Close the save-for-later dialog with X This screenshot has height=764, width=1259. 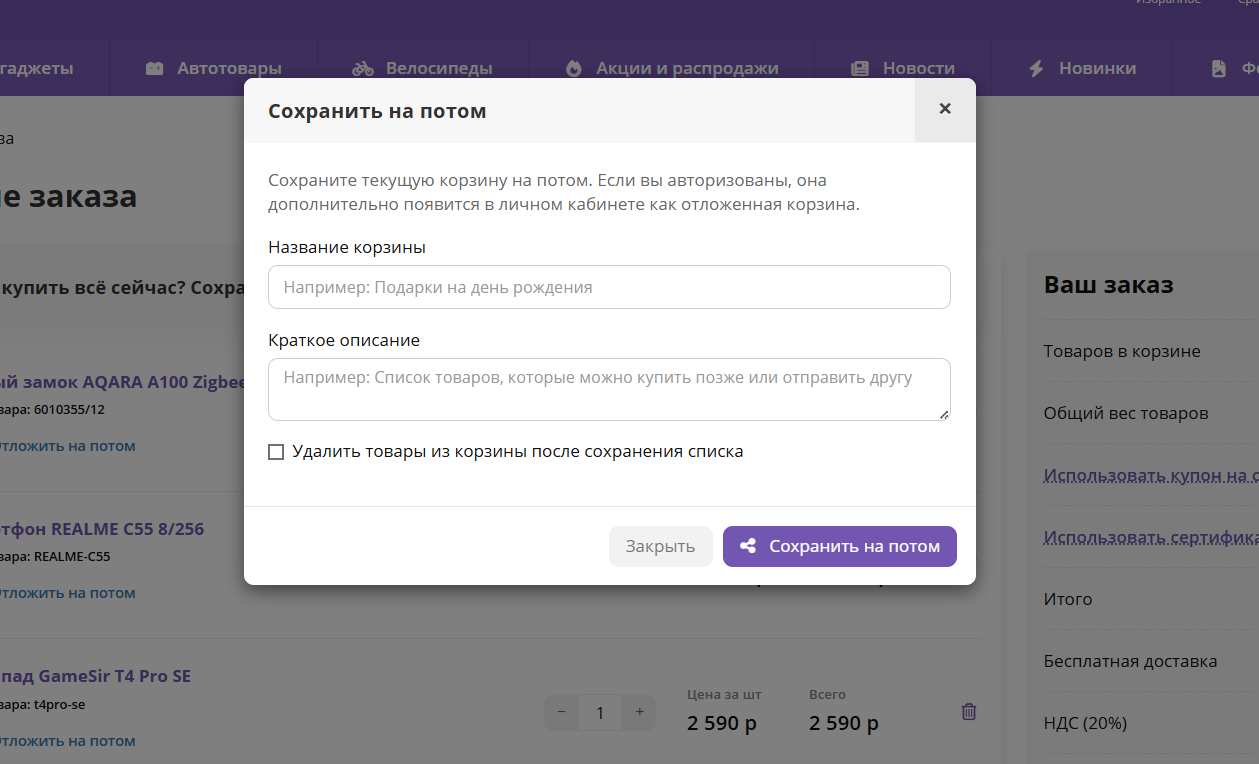(x=944, y=109)
